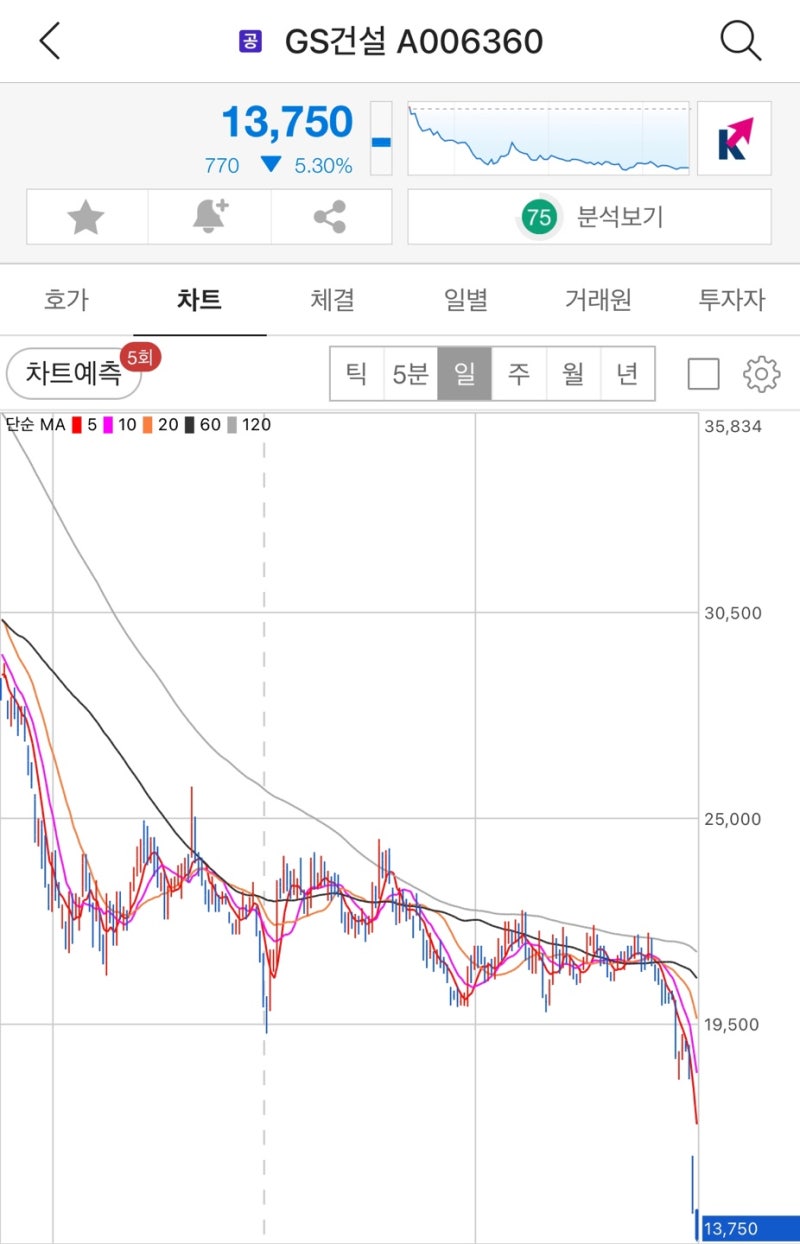
Task: Open the 호가 tab
Action: 65,300
